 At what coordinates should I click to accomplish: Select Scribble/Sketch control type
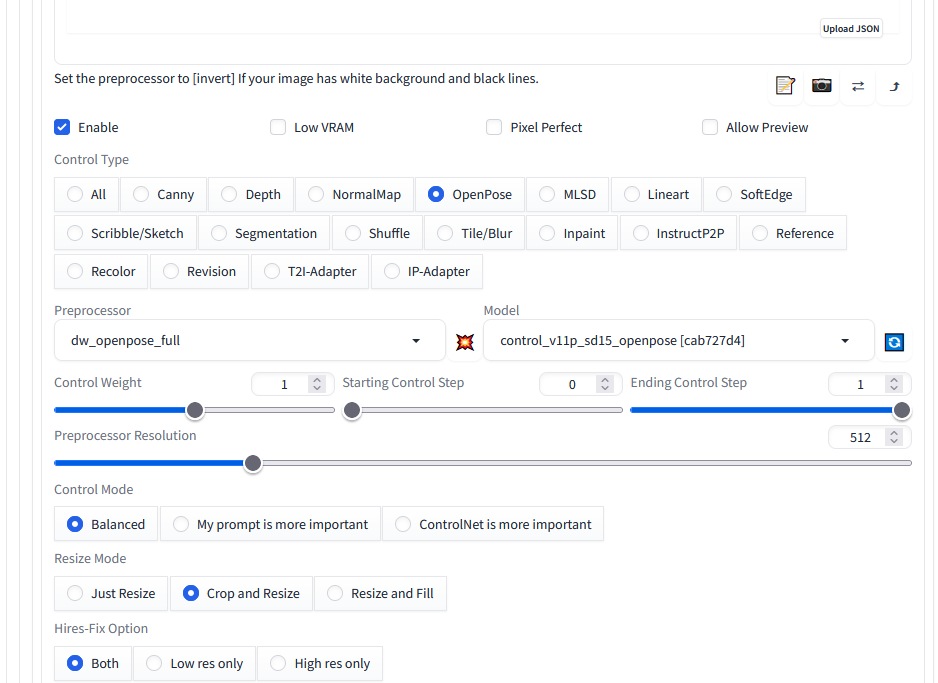click(x=125, y=233)
